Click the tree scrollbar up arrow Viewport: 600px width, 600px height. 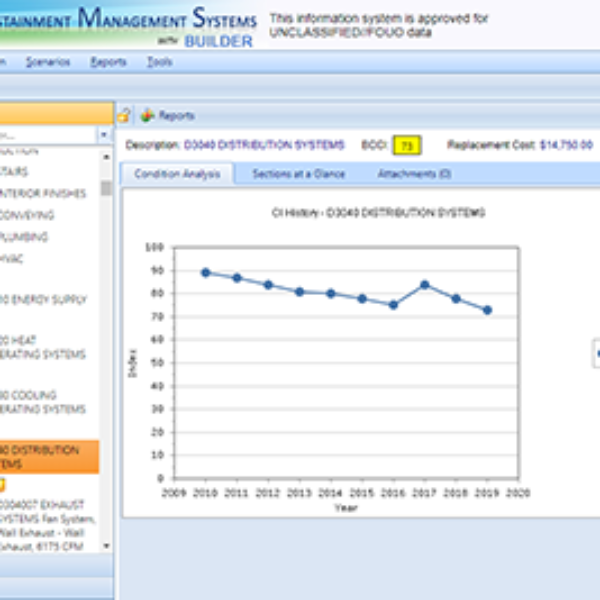(x=106, y=153)
